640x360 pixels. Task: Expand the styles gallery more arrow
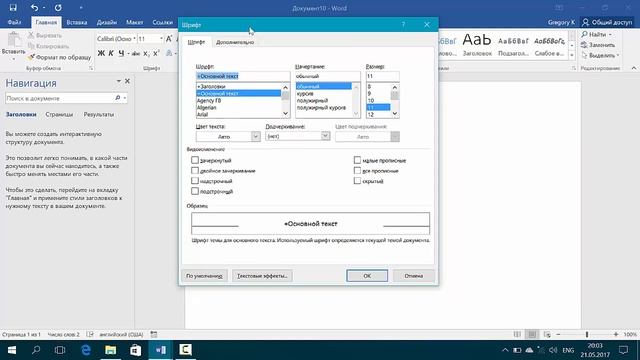572,55
